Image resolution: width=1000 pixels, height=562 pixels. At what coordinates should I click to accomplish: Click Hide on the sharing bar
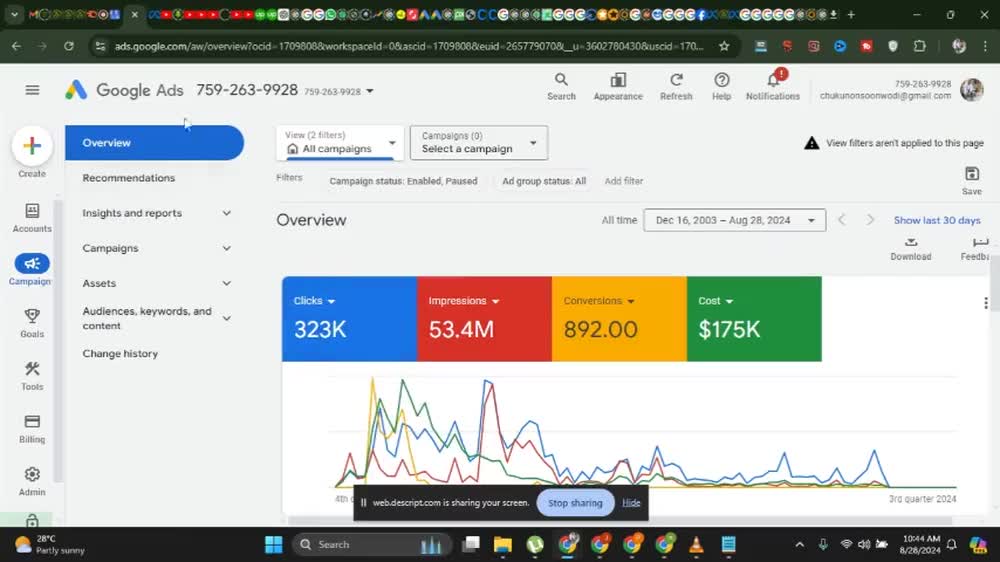pos(631,503)
